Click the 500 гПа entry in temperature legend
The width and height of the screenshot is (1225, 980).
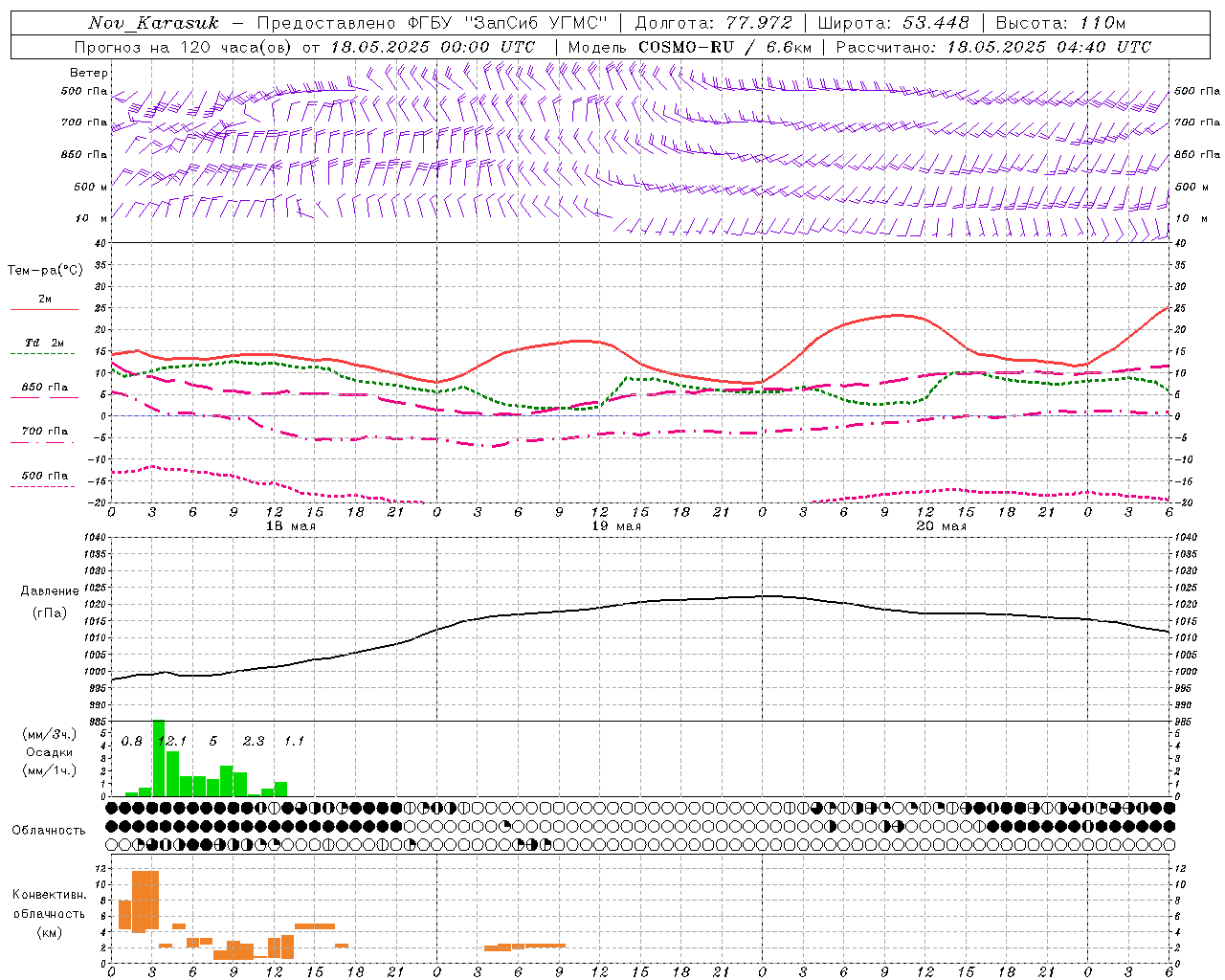pos(45,476)
